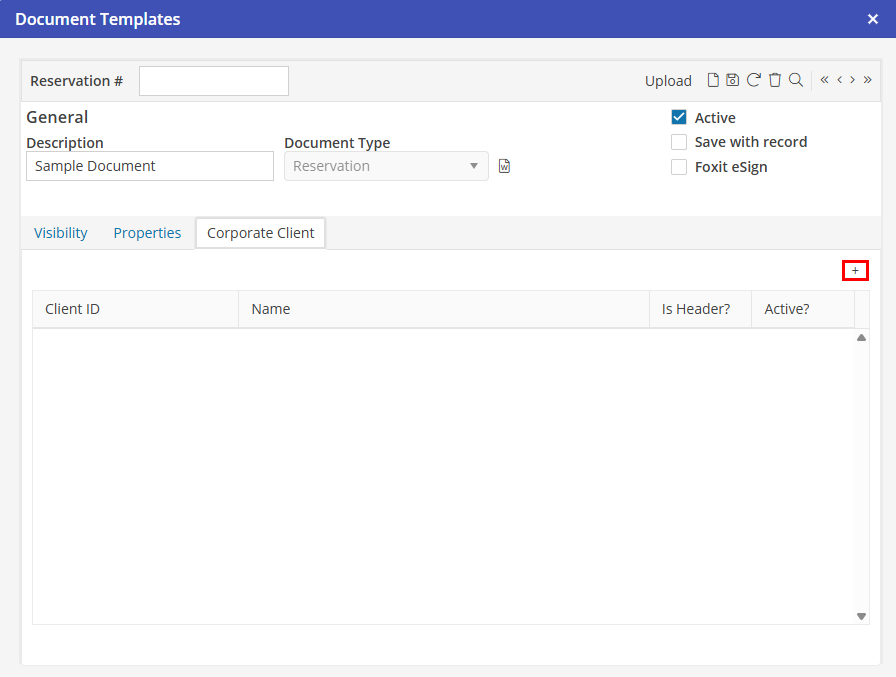The image size is (896, 677).
Task: Tick the Foxit eSign checkbox
Action: (679, 167)
